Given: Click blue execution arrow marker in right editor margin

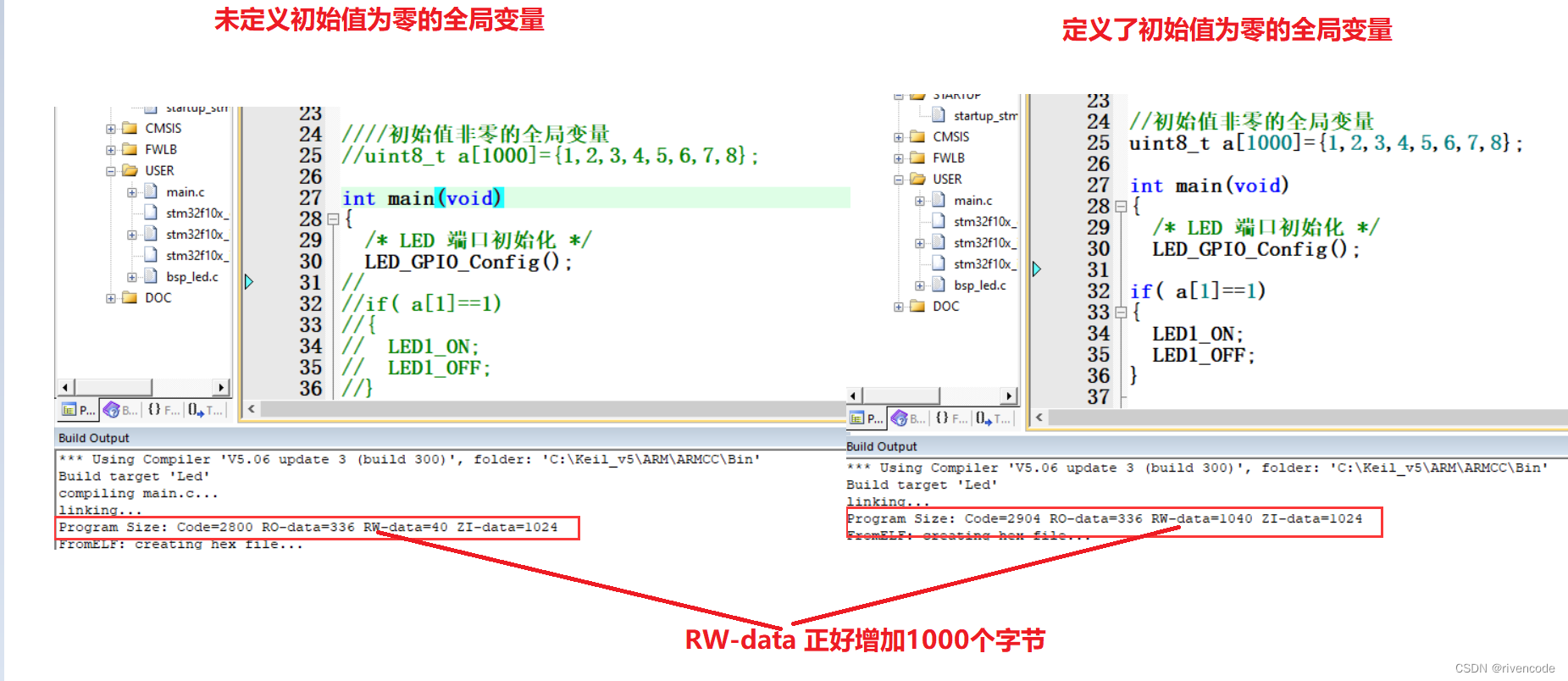Looking at the screenshot, I should (x=1037, y=269).
